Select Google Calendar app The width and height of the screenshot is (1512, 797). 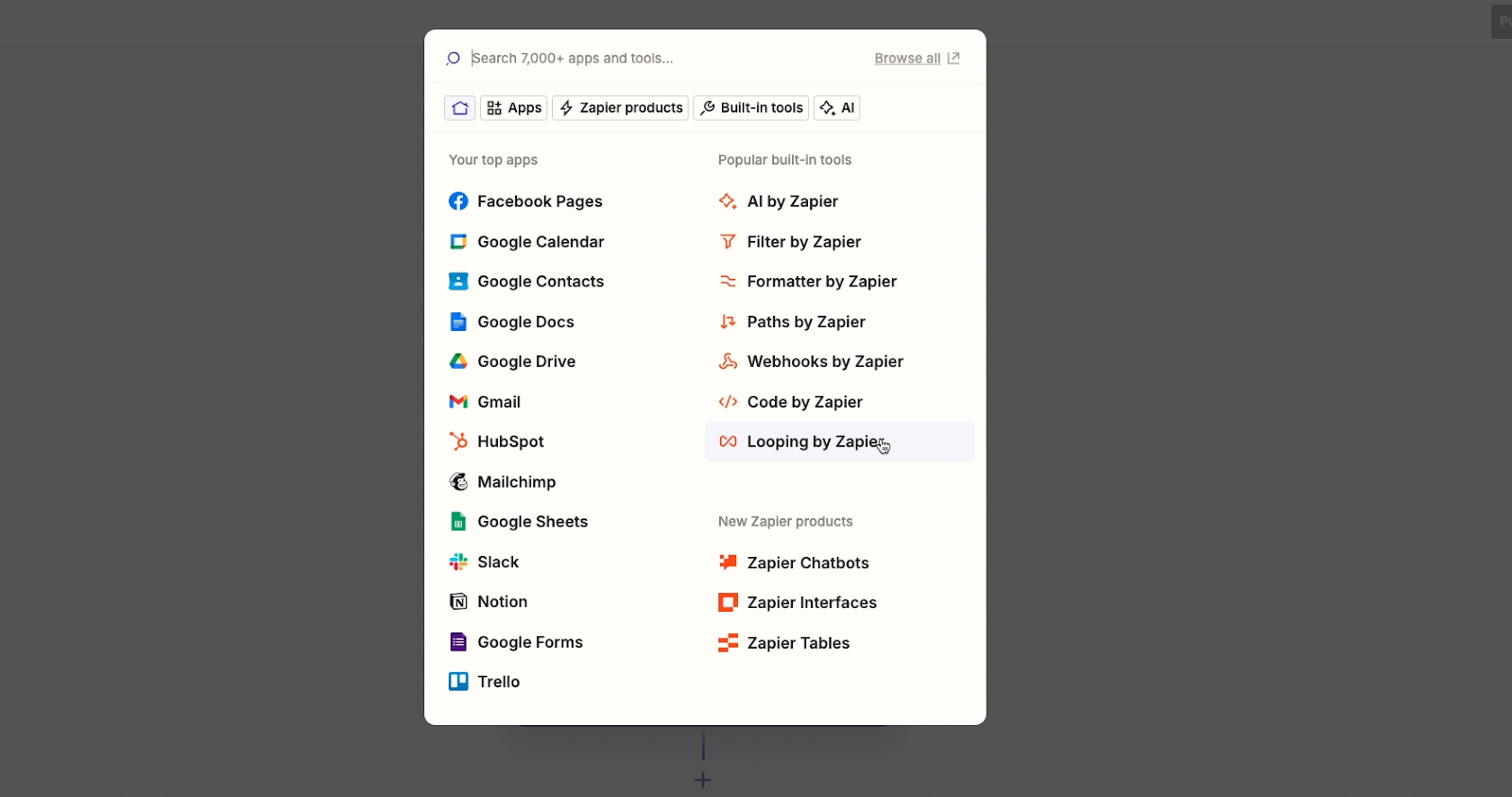pos(541,242)
